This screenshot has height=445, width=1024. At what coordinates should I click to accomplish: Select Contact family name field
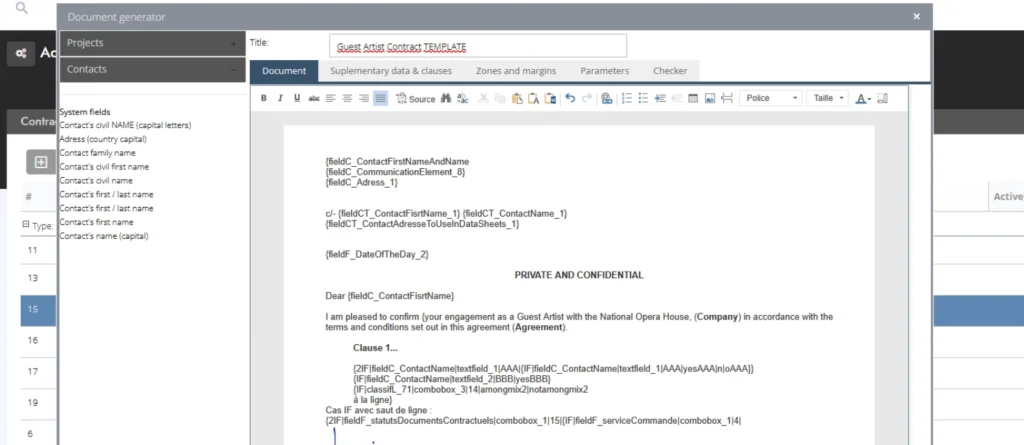tap(97, 153)
